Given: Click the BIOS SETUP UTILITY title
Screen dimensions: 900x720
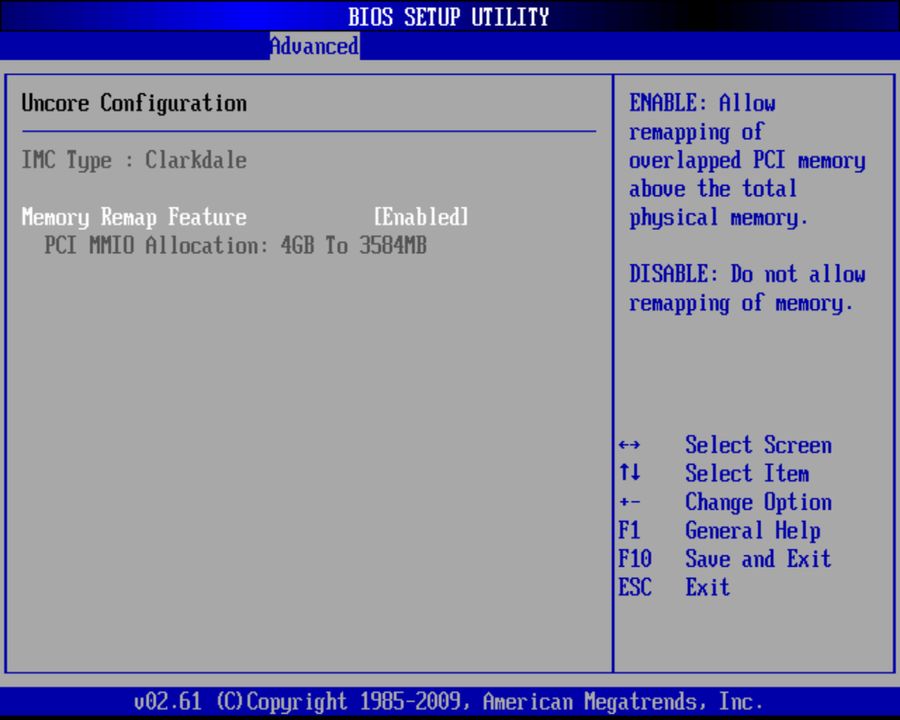Looking at the screenshot, I should pos(449,17).
